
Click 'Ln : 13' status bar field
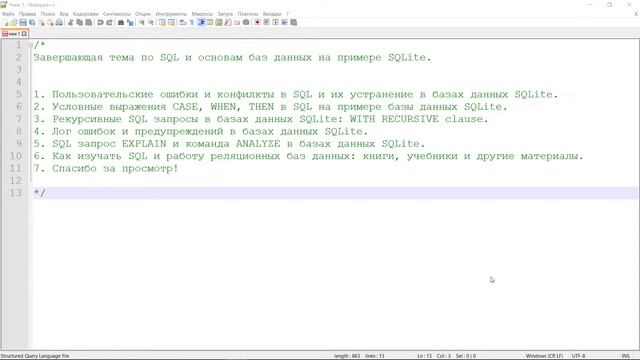coord(424,356)
